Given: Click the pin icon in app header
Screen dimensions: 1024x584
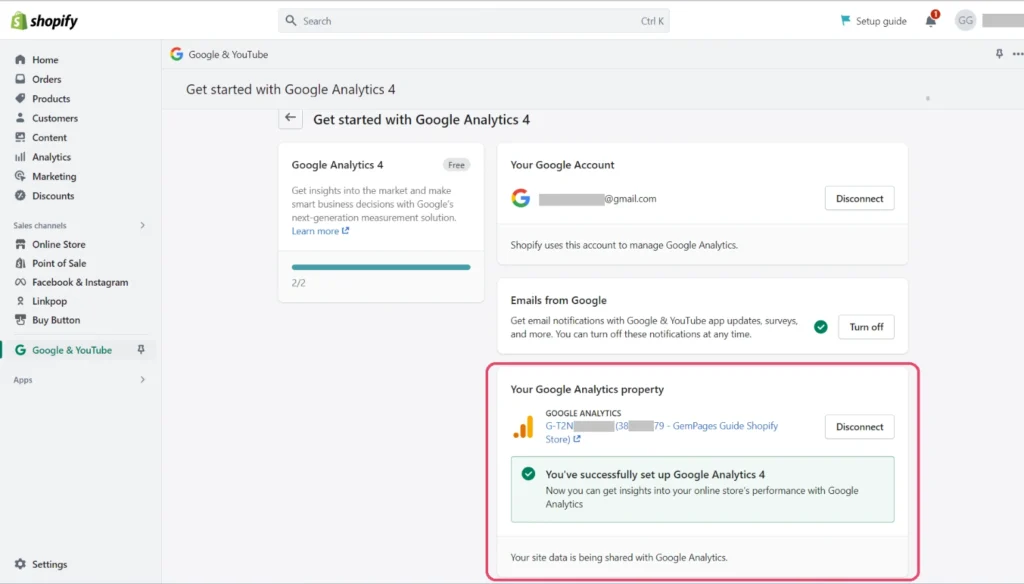Looking at the screenshot, I should click(999, 54).
